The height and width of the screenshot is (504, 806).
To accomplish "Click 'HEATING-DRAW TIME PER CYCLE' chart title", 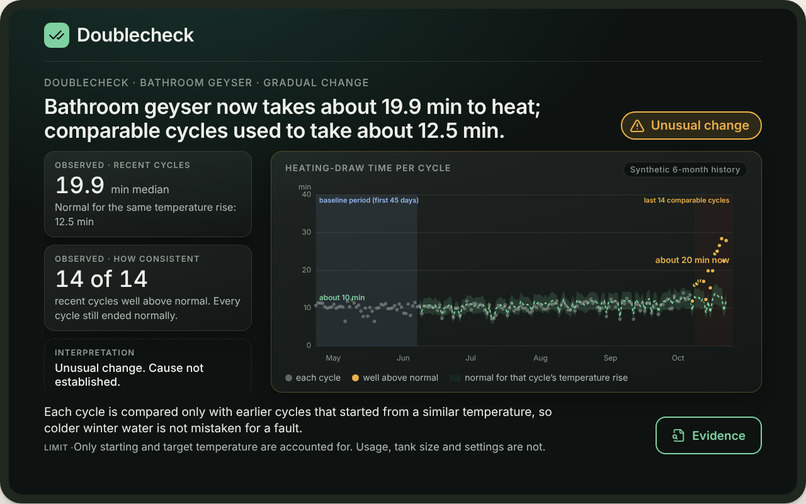I will [368, 168].
